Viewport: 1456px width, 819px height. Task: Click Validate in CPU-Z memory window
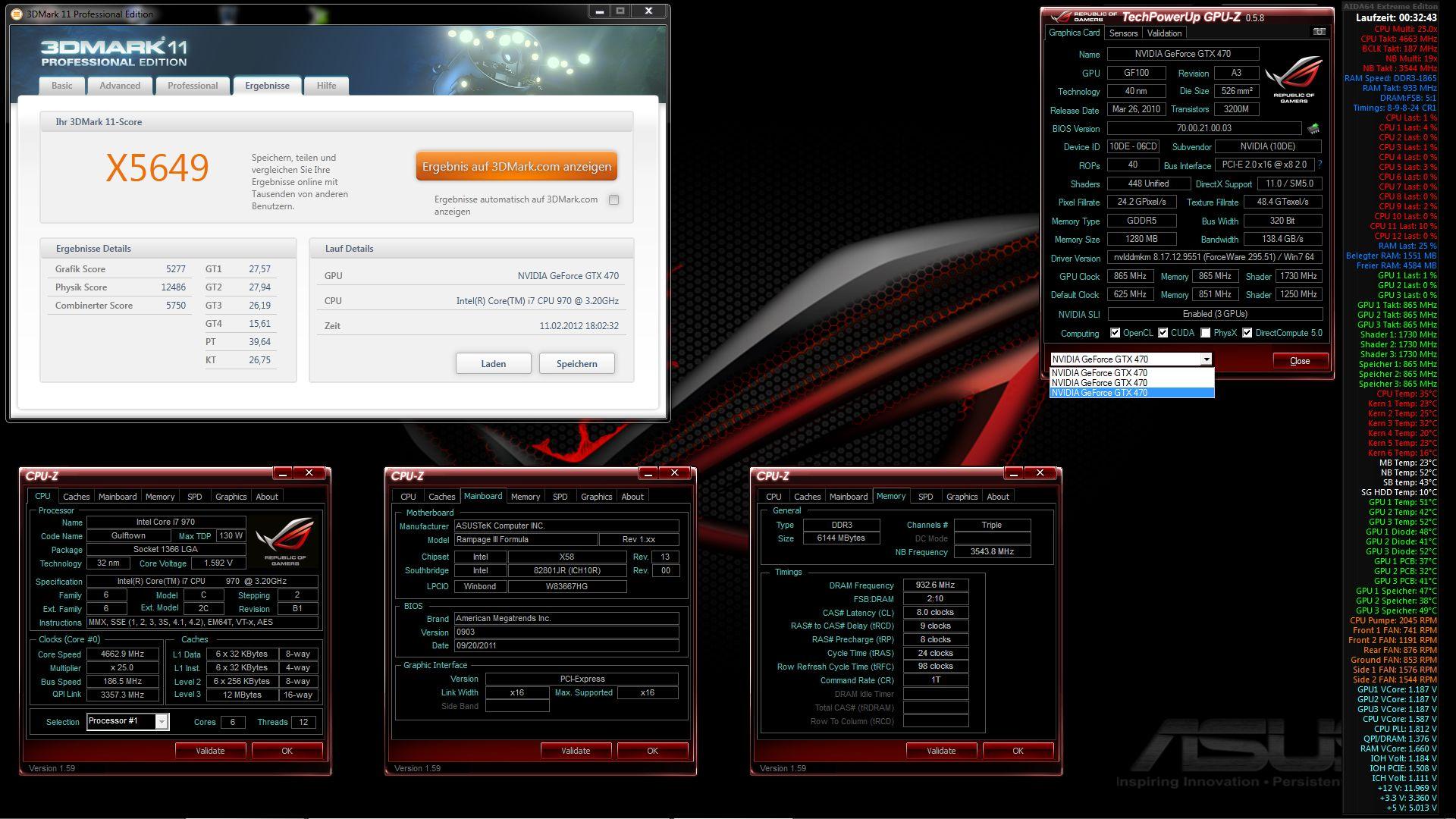[x=941, y=751]
